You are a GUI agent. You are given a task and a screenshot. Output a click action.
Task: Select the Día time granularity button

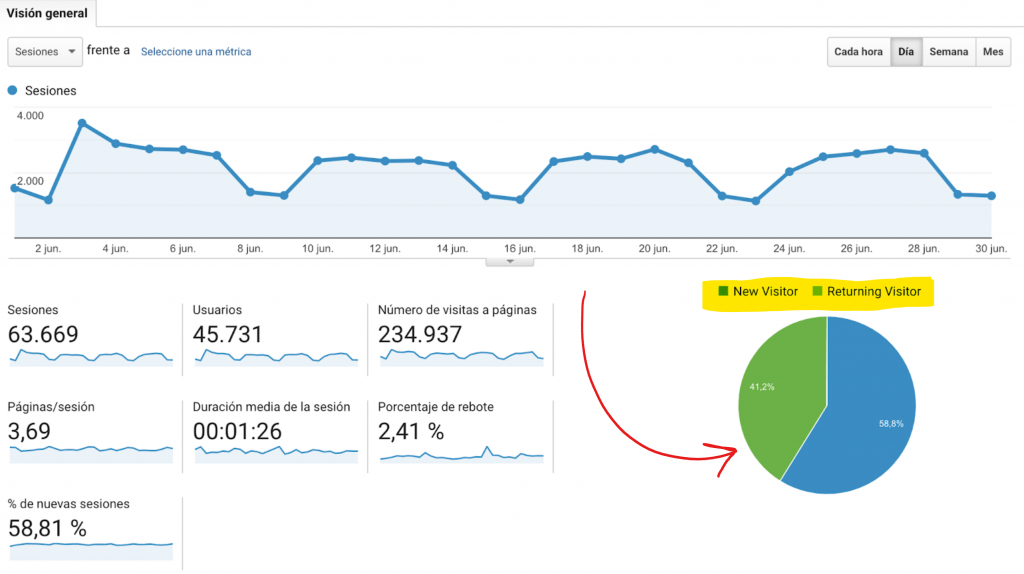point(906,52)
